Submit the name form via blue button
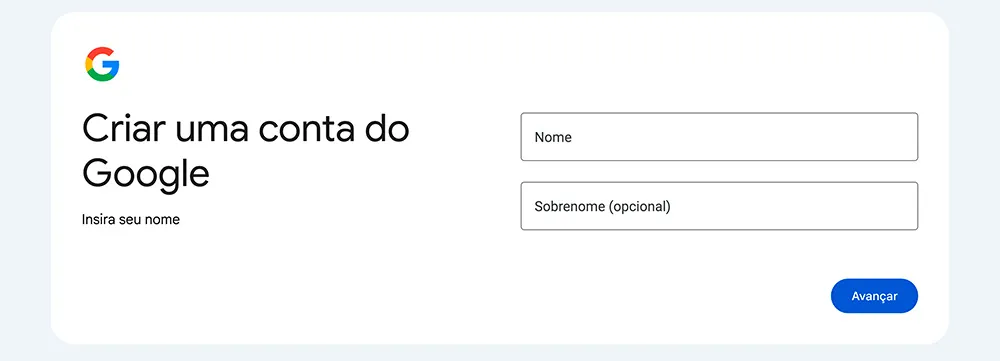This screenshot has height=361, width=1000. click(x=874, y=296)
